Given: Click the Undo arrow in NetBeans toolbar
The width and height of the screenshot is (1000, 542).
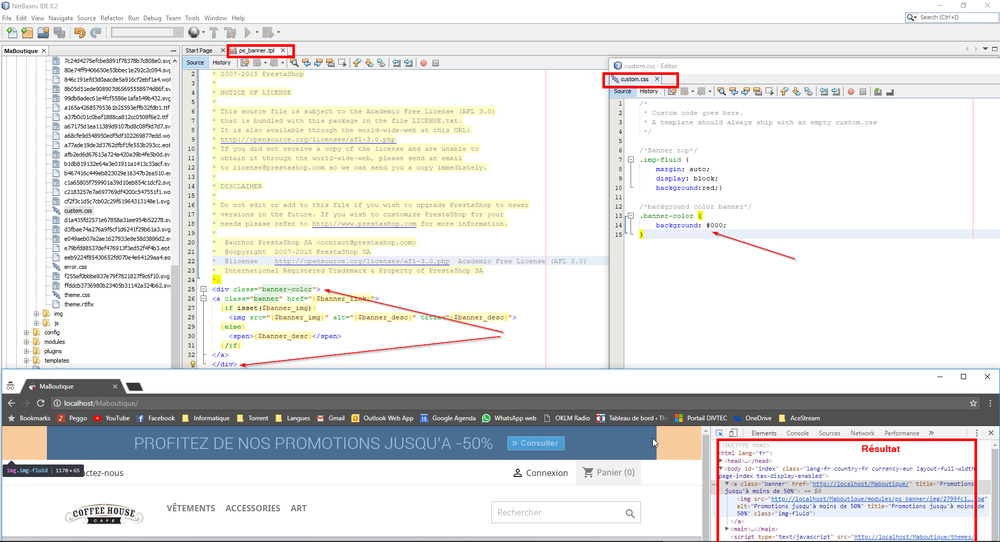Looking at the screenshot, I should [80, 32].
